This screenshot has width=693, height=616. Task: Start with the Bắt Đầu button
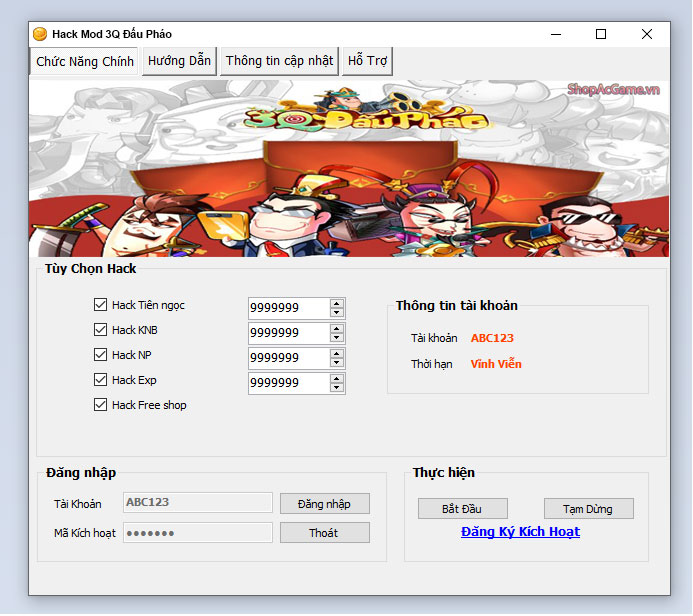pos(462,509)
